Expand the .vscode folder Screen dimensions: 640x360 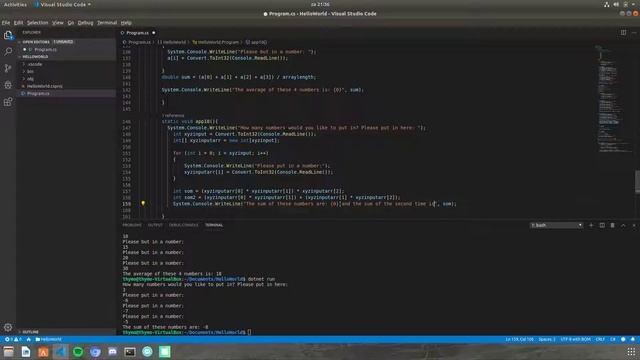click(35, 64)
